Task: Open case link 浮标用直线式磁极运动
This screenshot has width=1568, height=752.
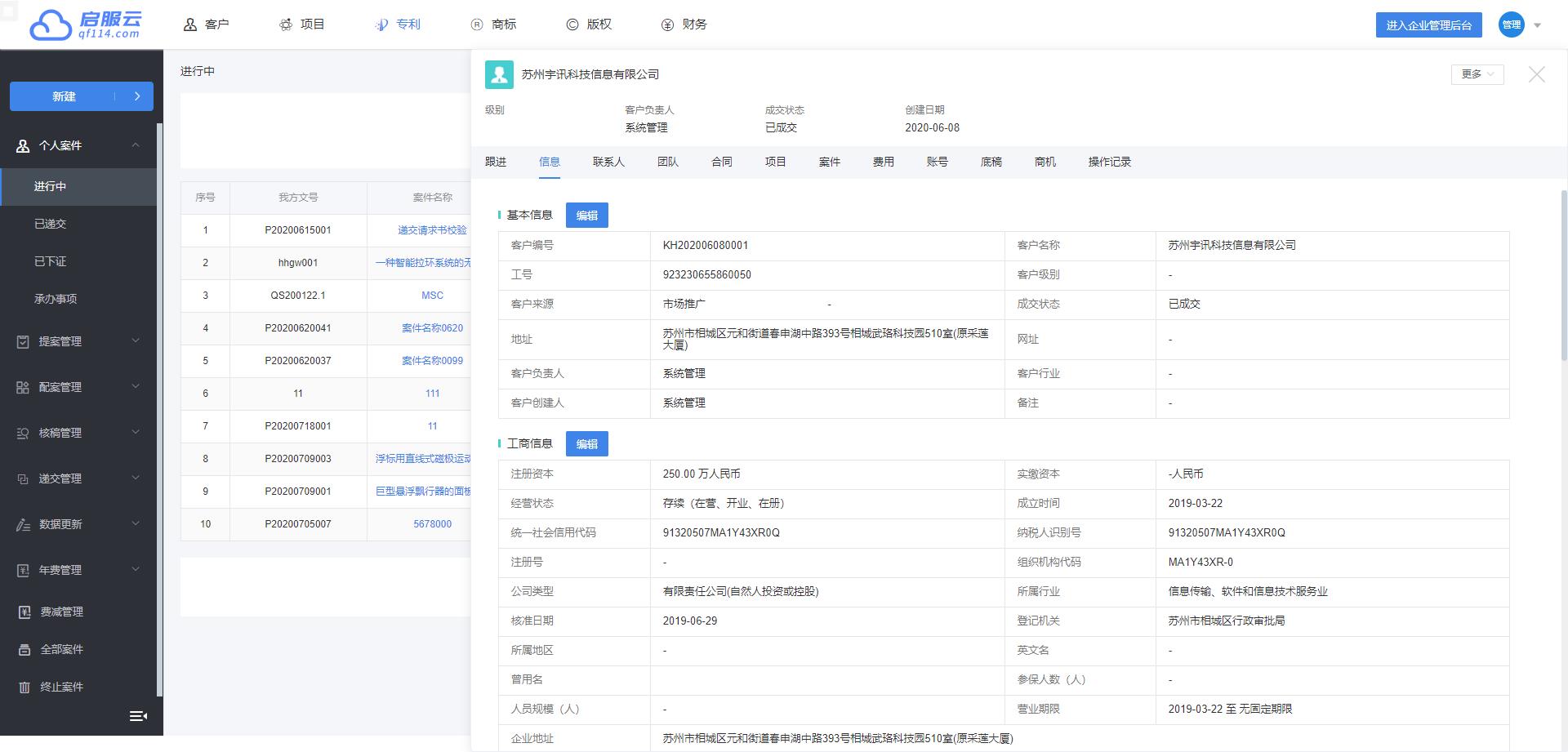Action: coord(423,459)
